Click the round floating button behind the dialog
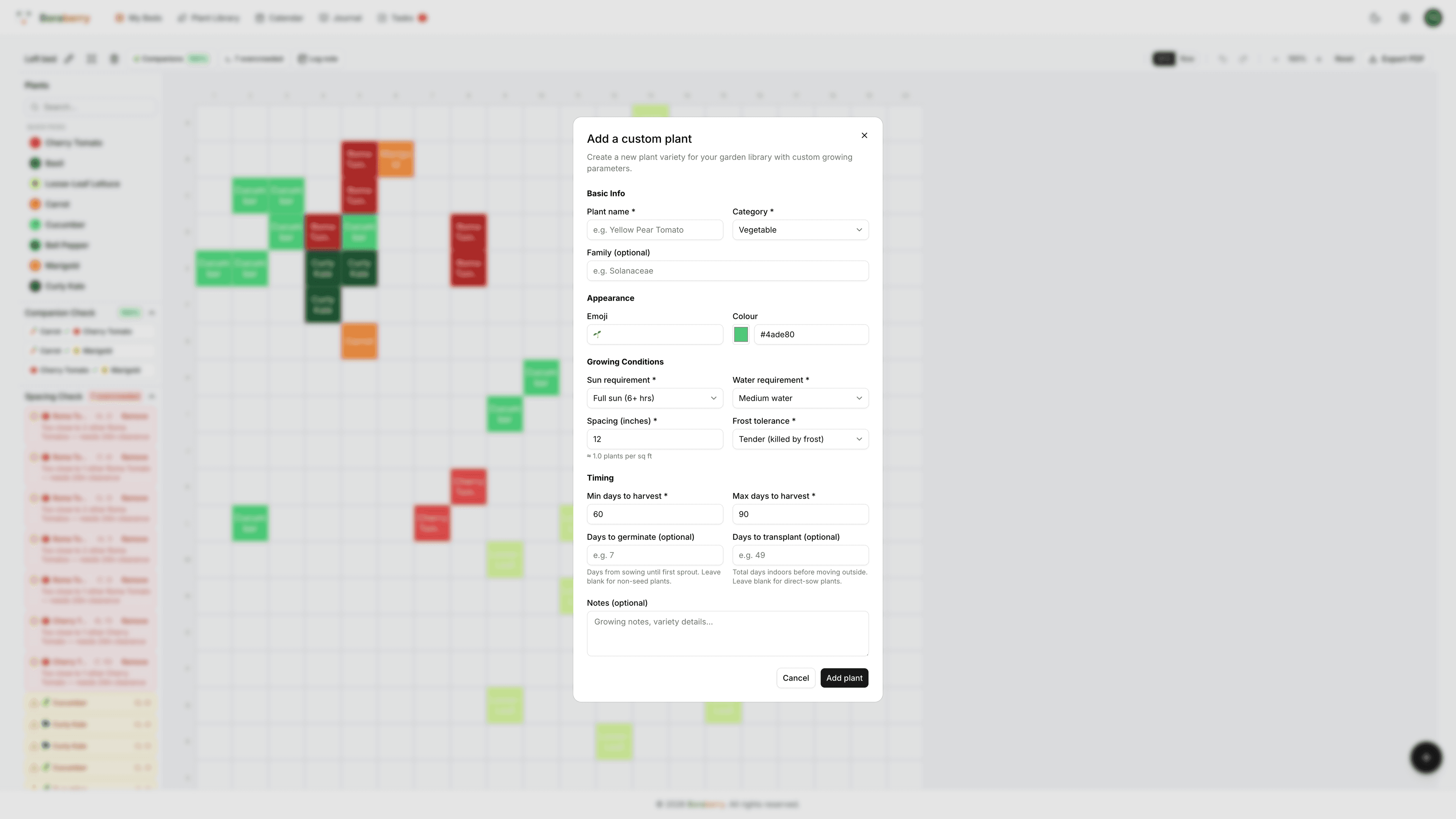The image size is (1456, 819). [x=1426, y=758]
